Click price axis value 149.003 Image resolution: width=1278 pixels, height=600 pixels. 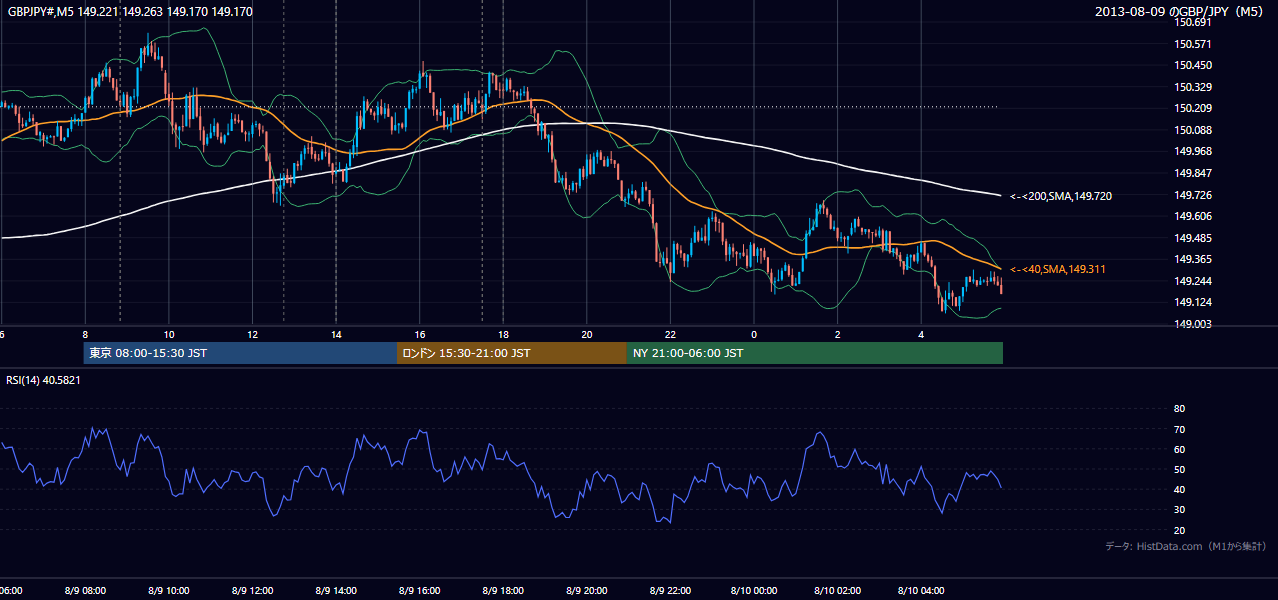(x=1192, y=324)
